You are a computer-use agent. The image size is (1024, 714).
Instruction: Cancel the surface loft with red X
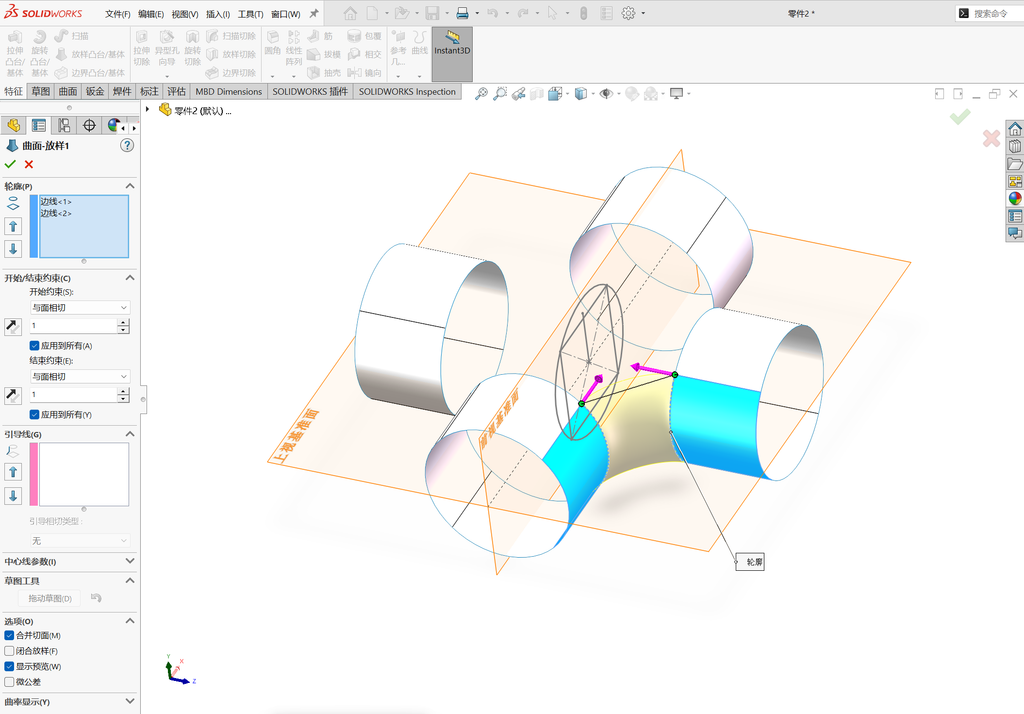coord(29,165)
